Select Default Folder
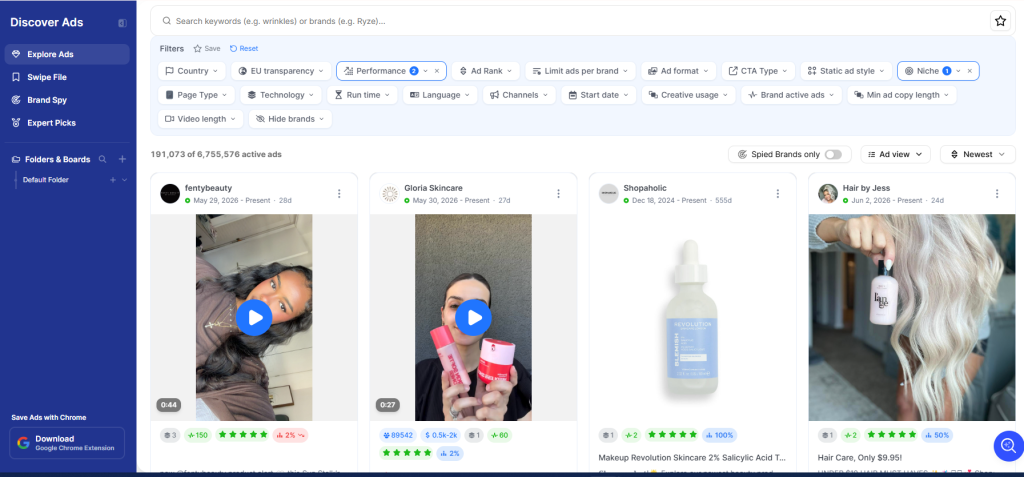The height and width of the screenshot is (477, 1024). [46, 180]
